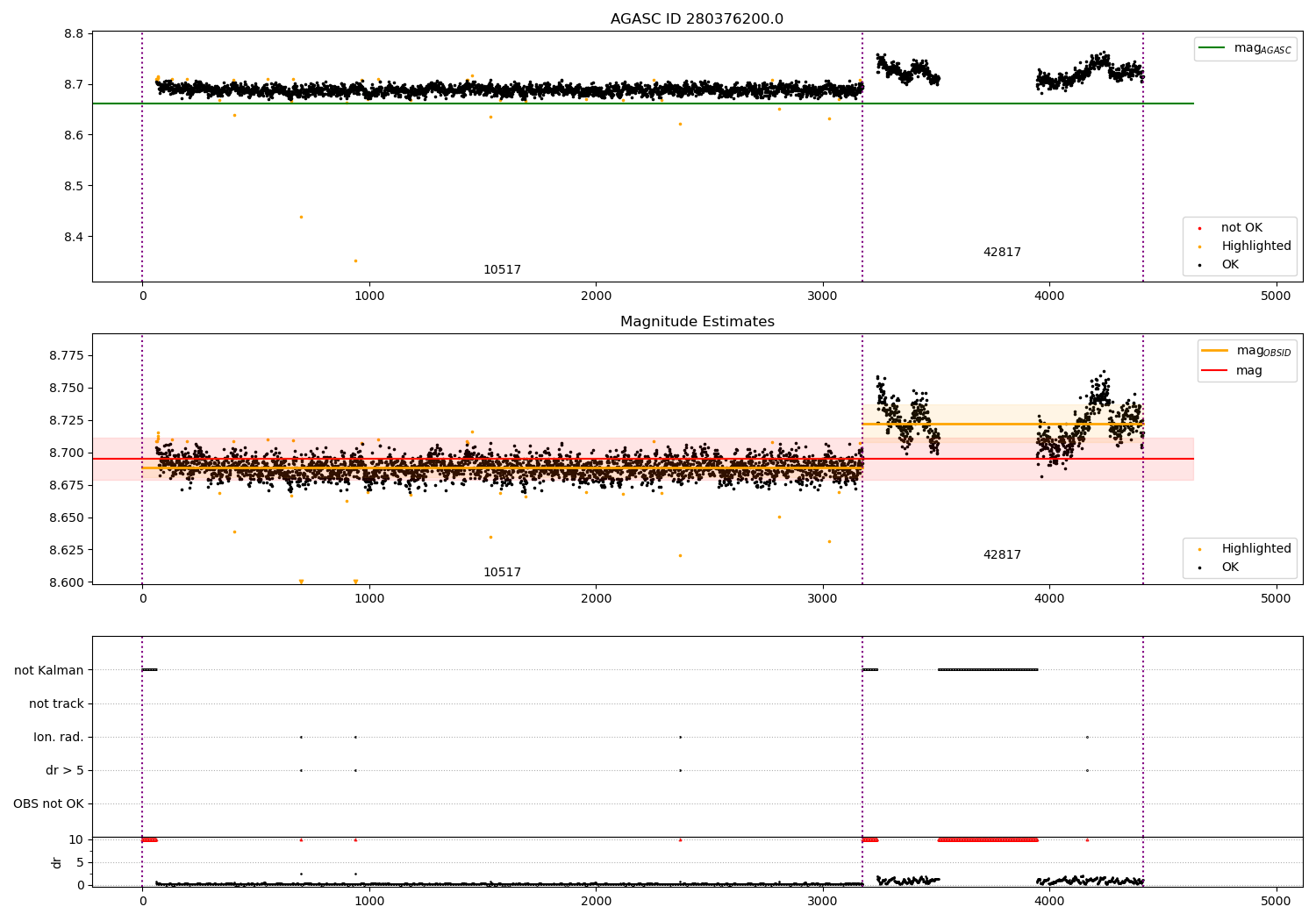The image size is (1316, 921).
Task: Click the green mag AGASC legend entry
Action: pos(1245,48)
